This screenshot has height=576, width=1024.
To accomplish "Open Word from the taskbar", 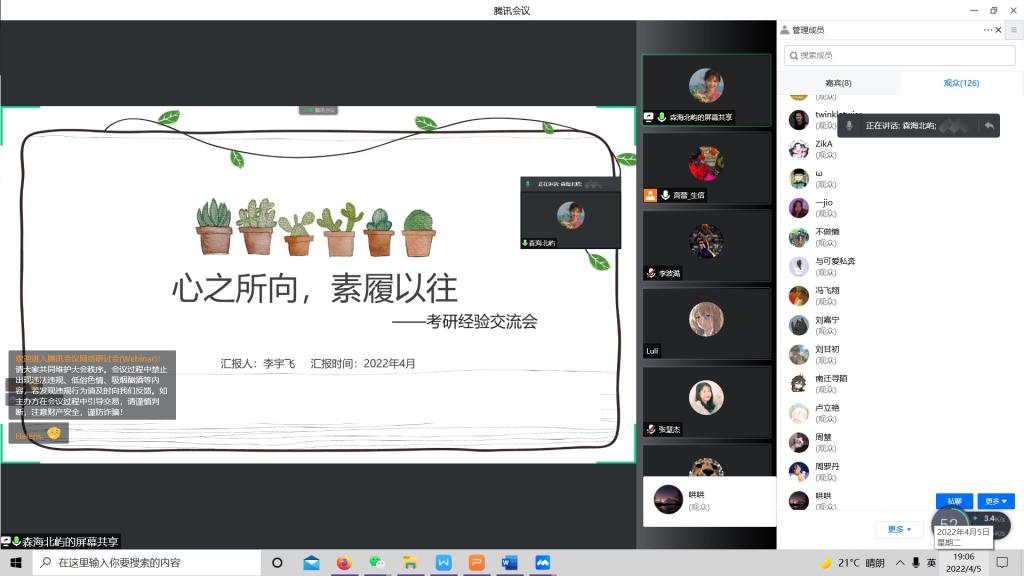I will tap(508, 563).
